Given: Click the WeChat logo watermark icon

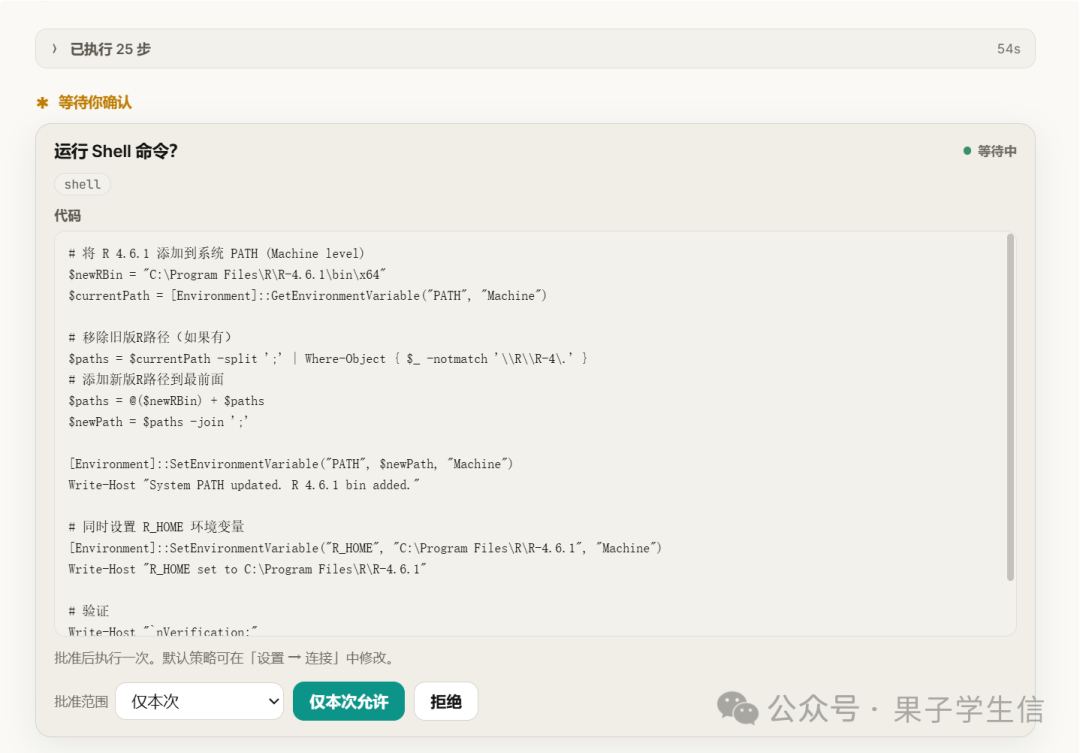Looking at the screenshot, I should (x=738, y=708).
